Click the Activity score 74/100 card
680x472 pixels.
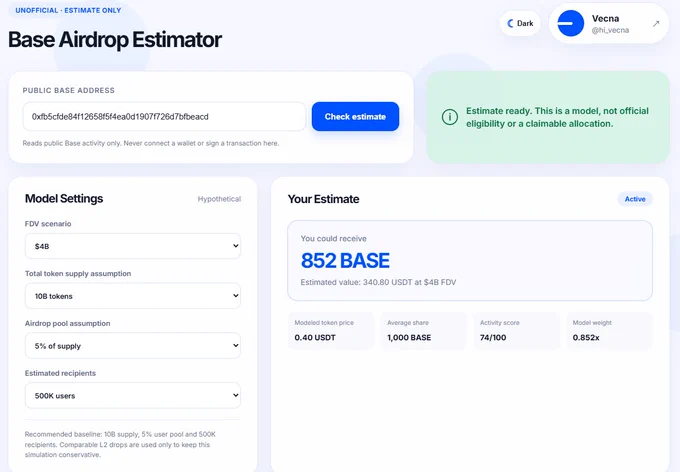pos(517,331)
